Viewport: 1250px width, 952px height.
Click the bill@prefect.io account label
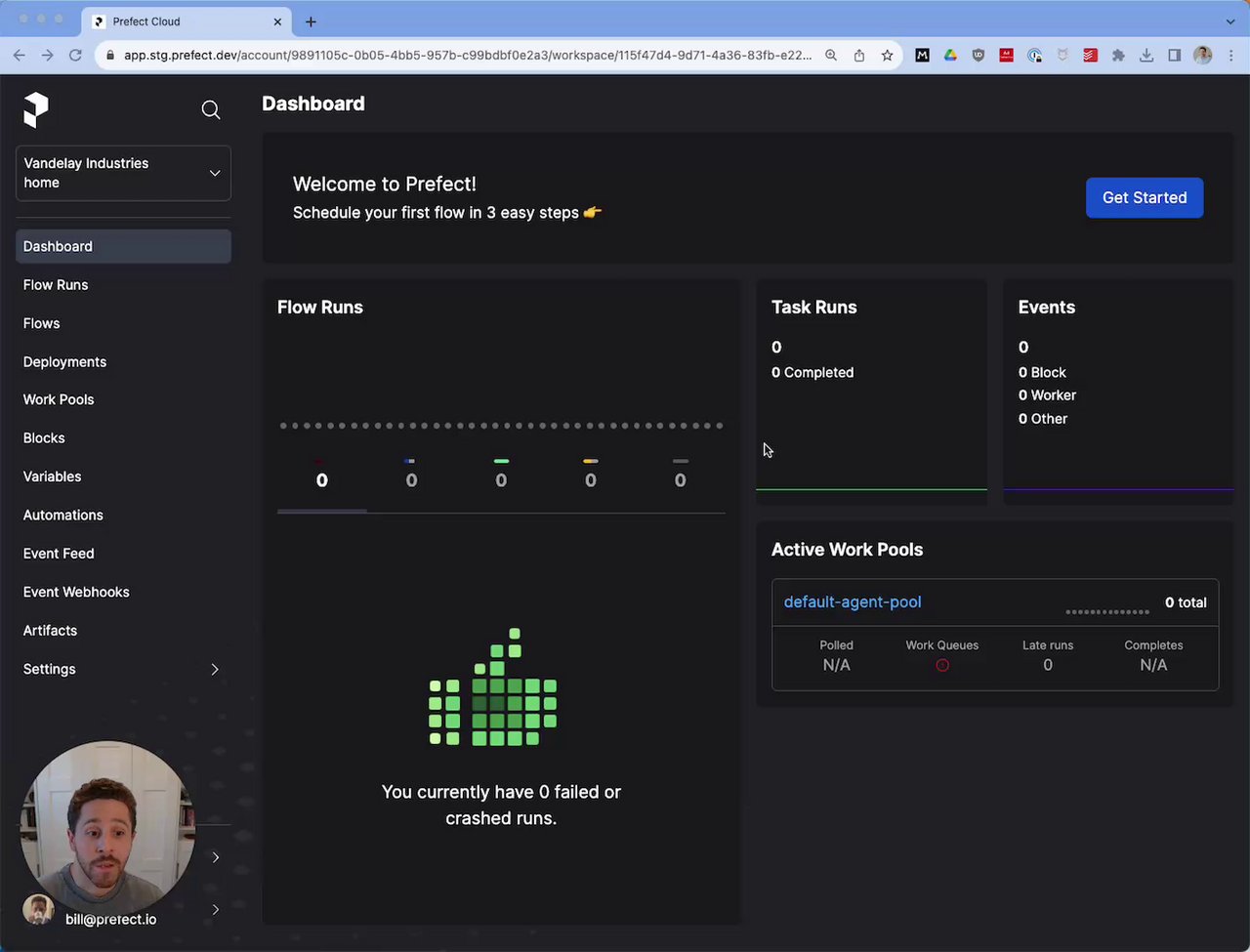[x=111, y=920]
